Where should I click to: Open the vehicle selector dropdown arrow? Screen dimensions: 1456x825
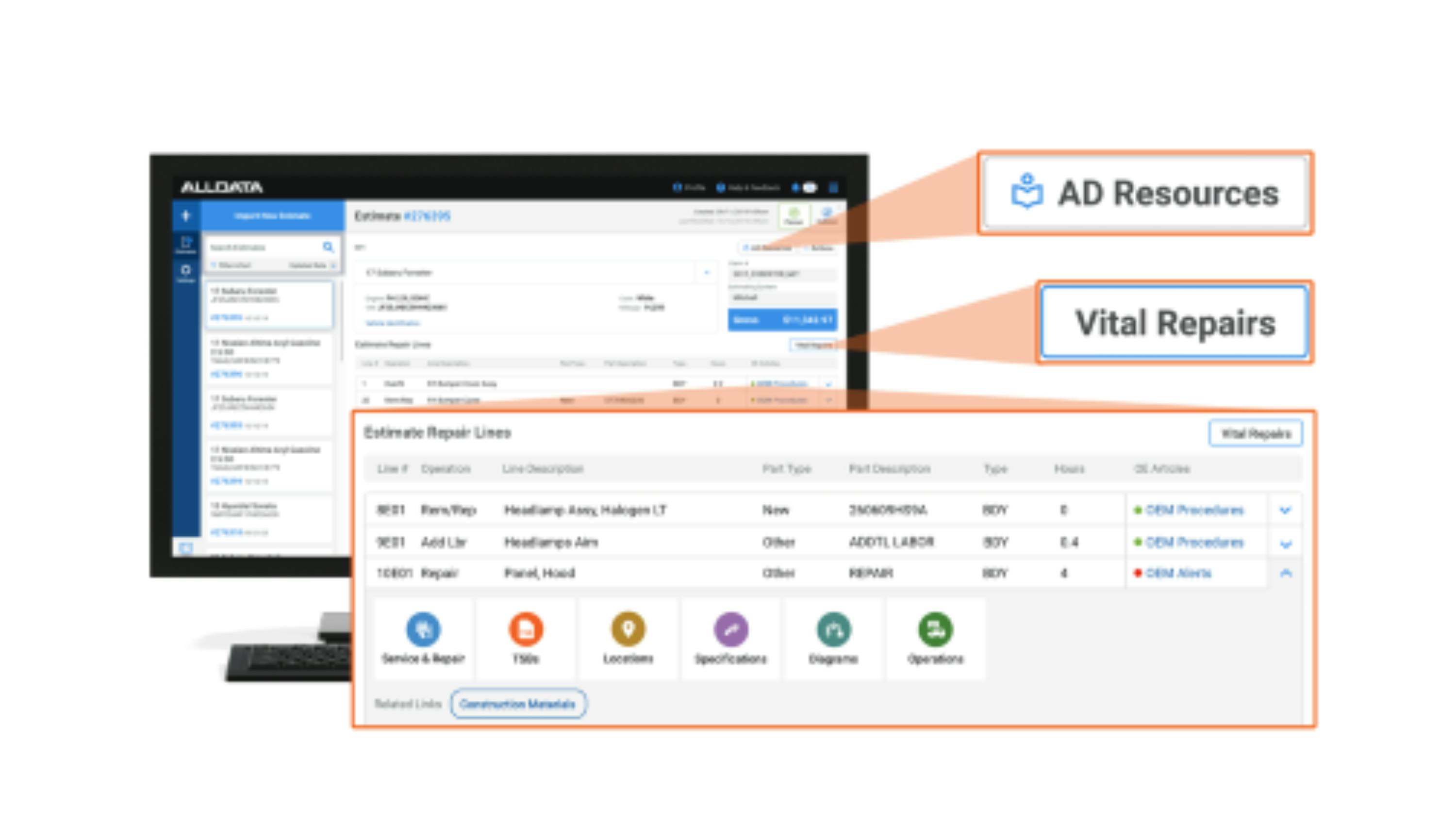[707, 273]
